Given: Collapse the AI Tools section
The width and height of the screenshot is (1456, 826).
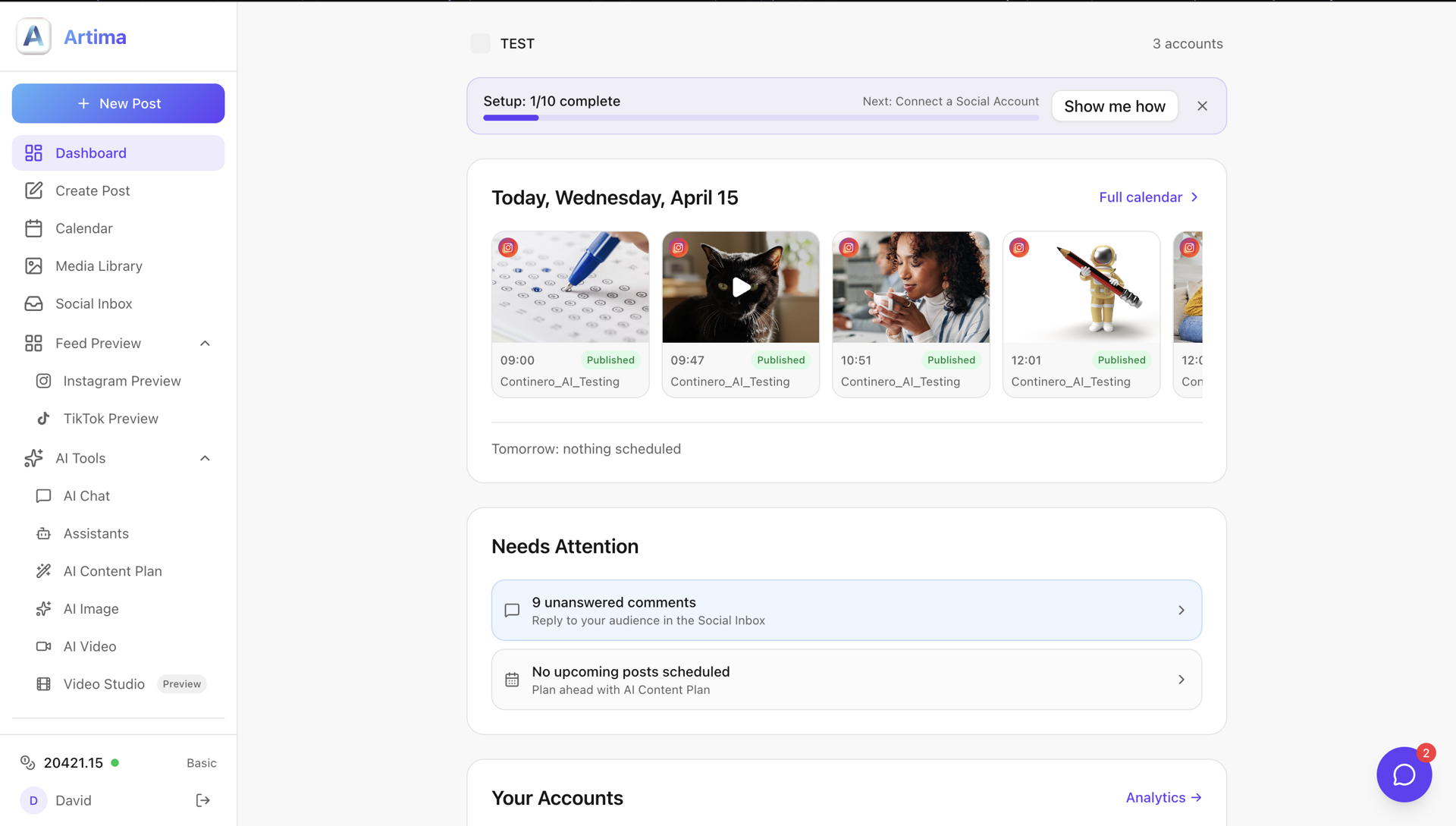Looking at the screenshot, I should pos(205,458).
